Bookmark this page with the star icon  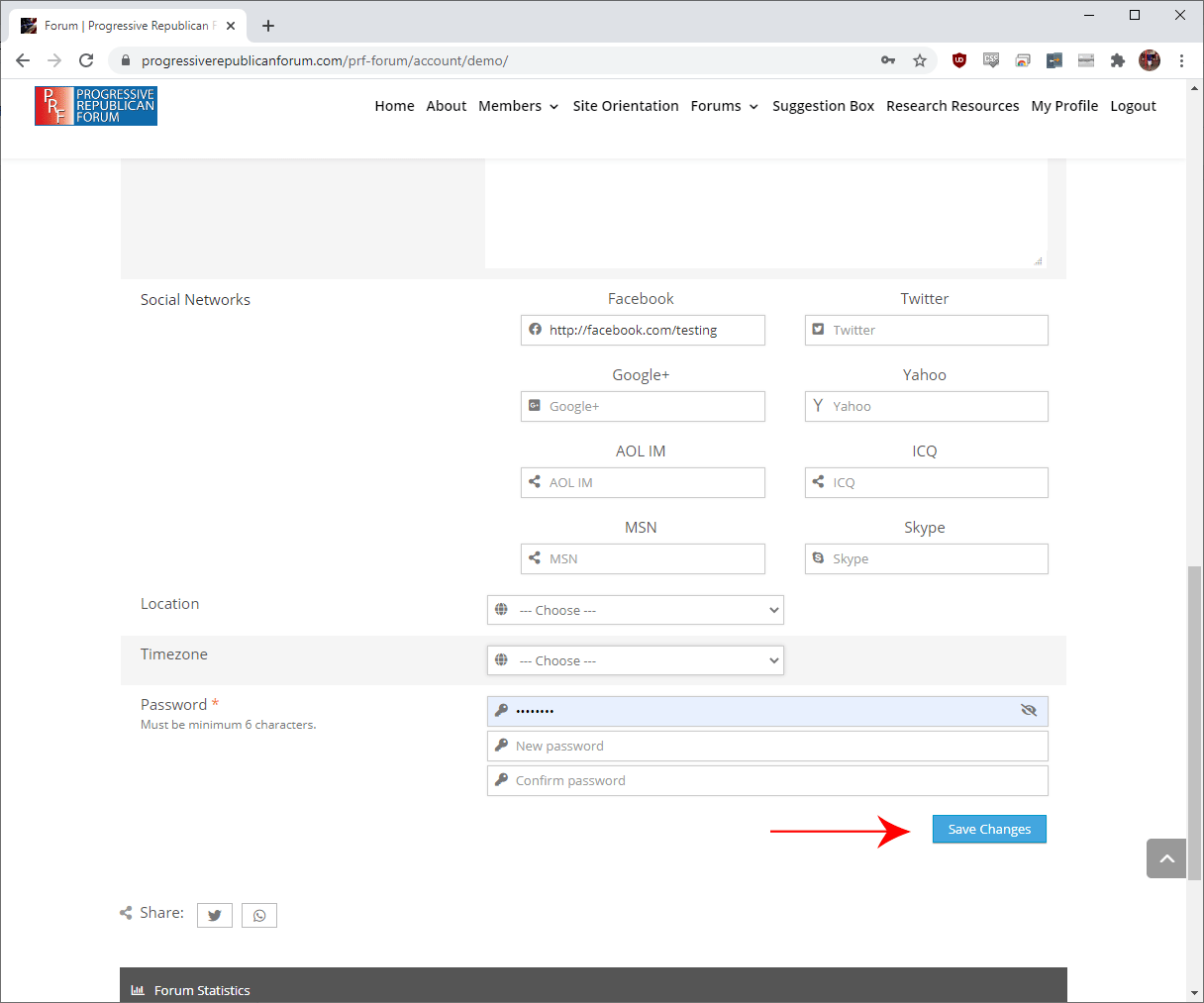point(920,60)
